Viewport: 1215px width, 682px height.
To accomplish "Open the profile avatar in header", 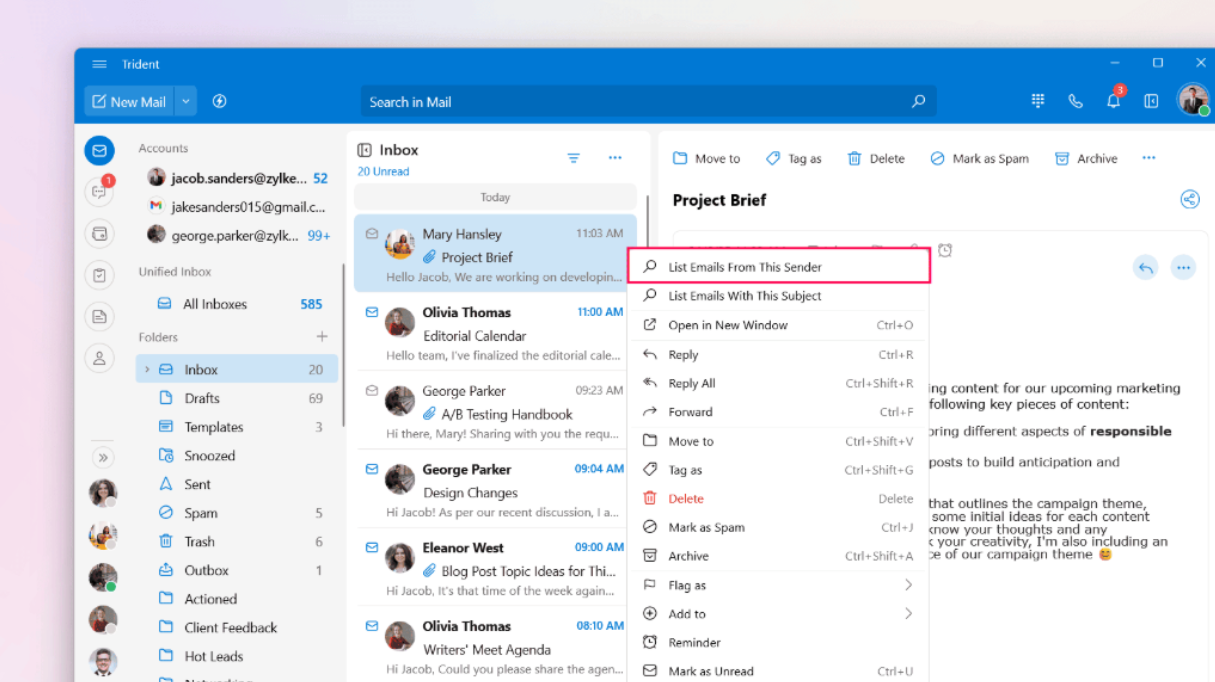I will pyautogui.click(x=1192, y=99).
